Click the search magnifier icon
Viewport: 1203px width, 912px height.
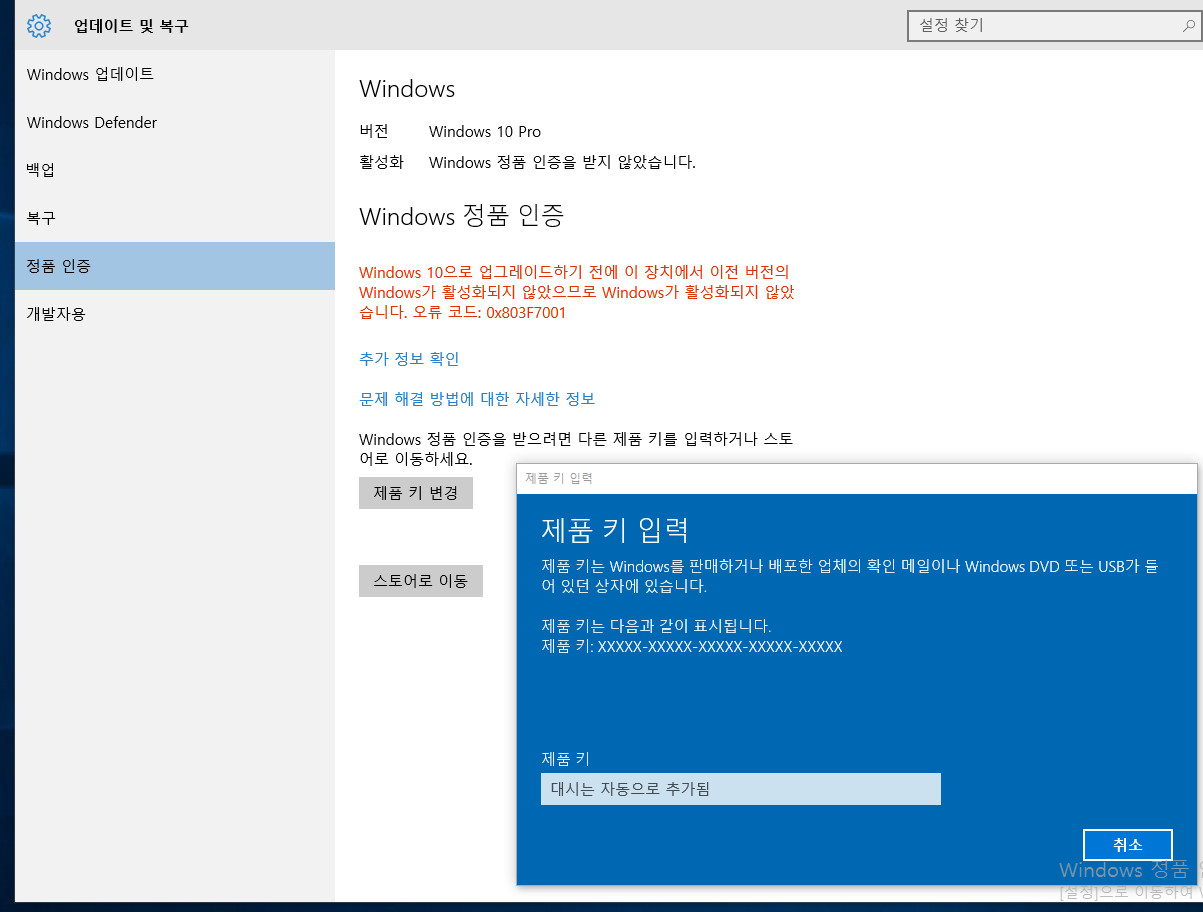(x=1187, y=26)
